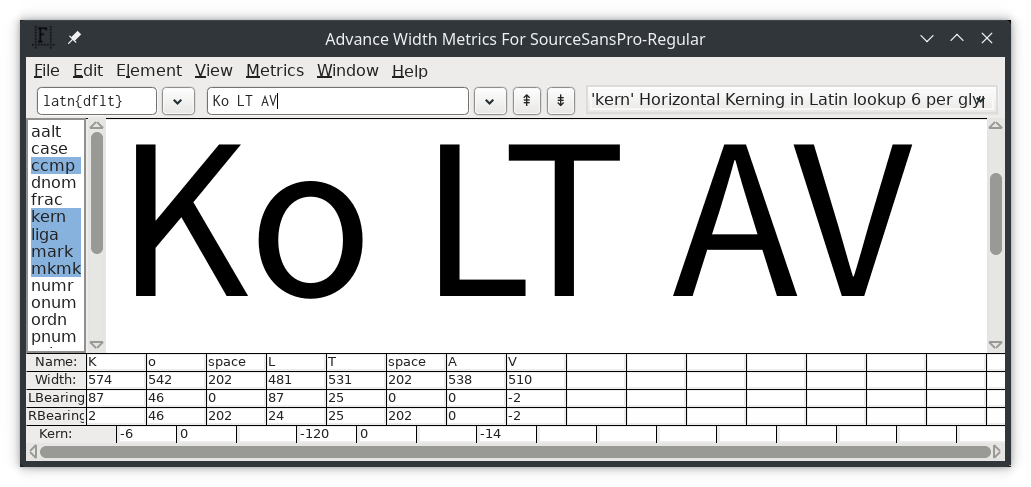Click the Name cell for glyph T
Viewport: 1031px width, 487px height.
(x=356, y=362)
